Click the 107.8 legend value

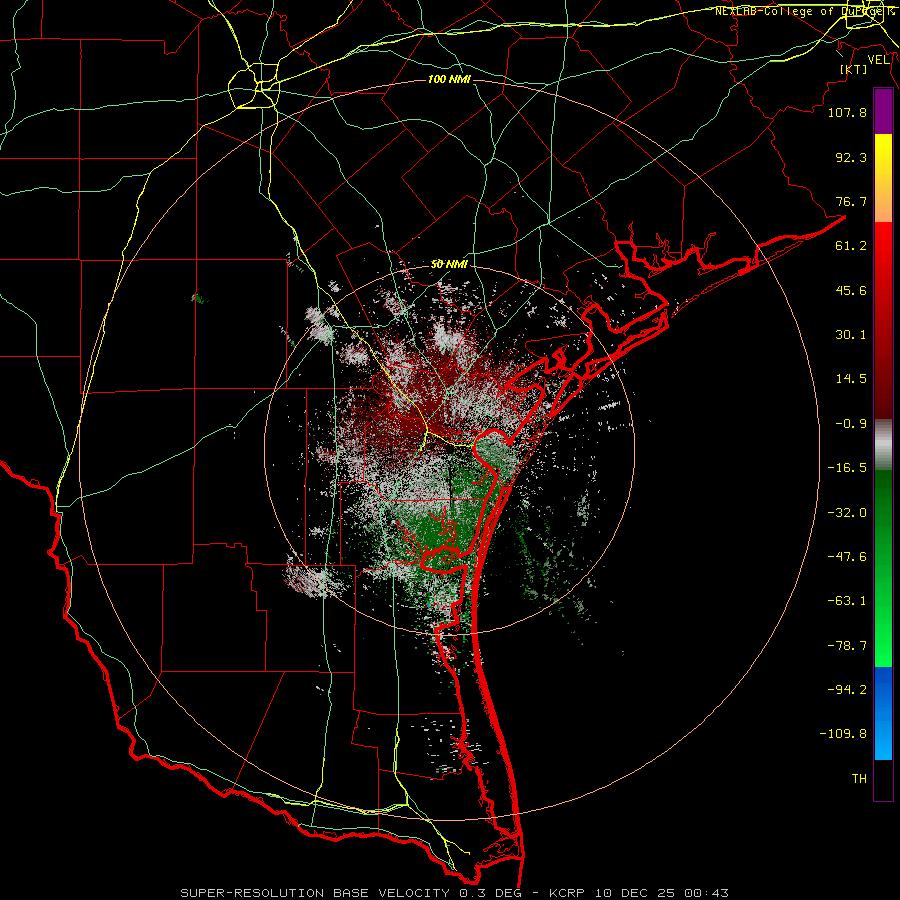tap(847, 112)
